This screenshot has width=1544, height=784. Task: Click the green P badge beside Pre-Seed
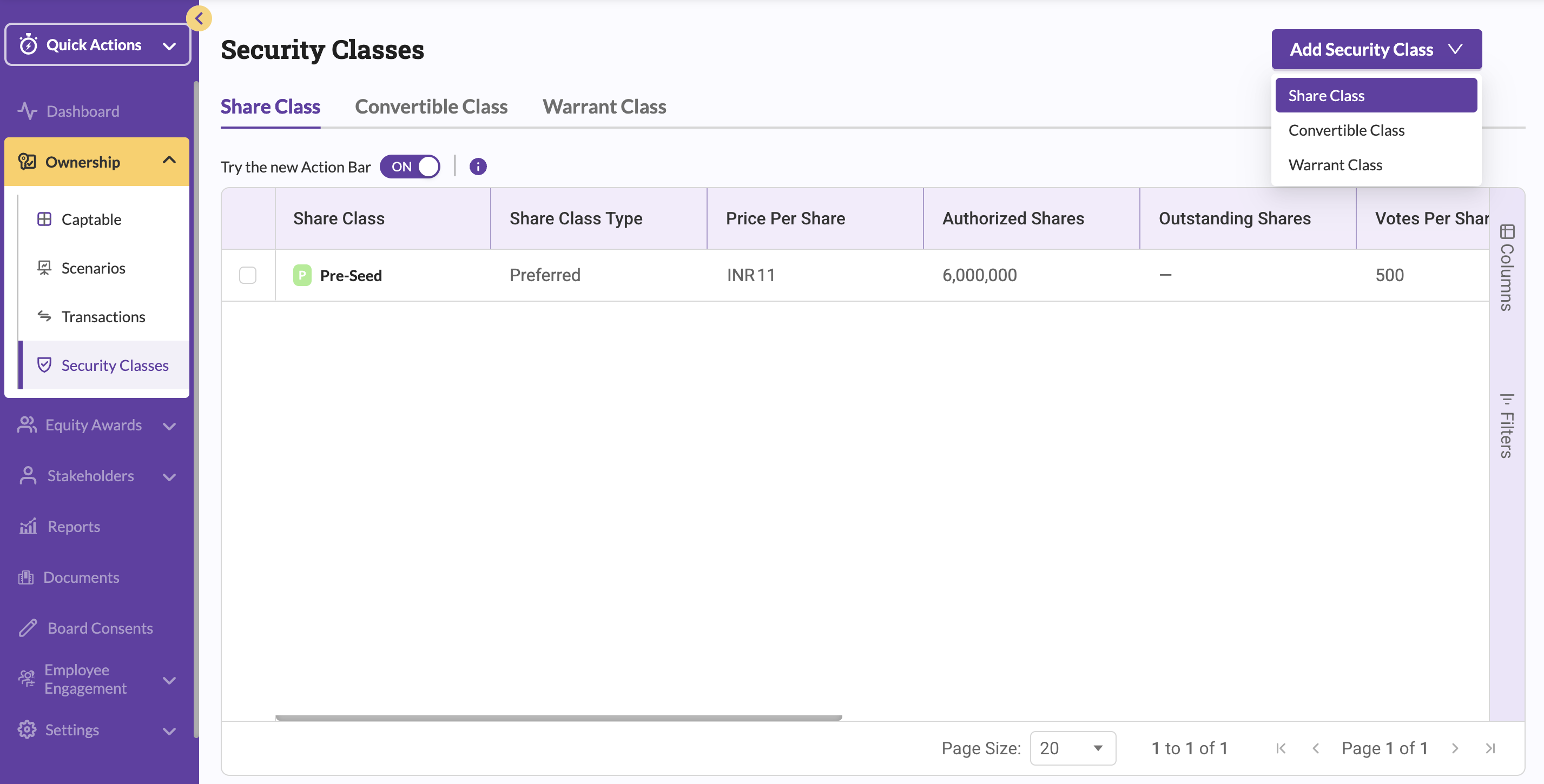coord(302,276)
